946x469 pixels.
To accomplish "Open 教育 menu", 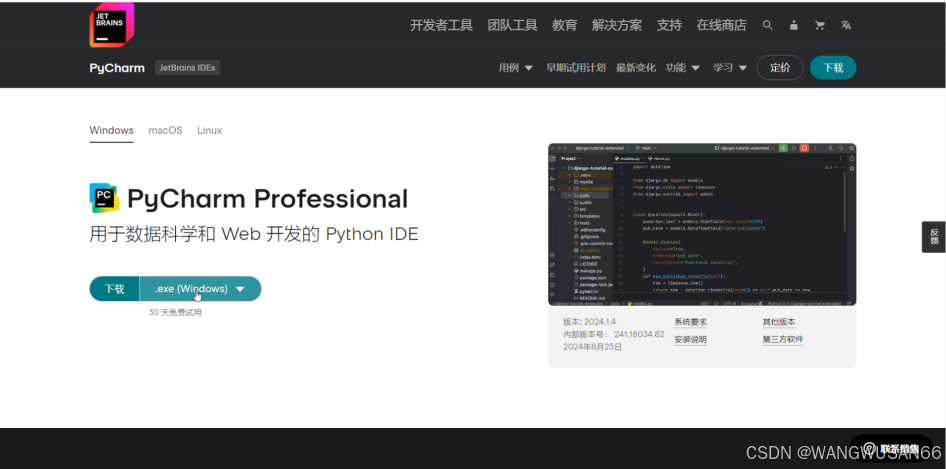I will (x=565, y=25).
